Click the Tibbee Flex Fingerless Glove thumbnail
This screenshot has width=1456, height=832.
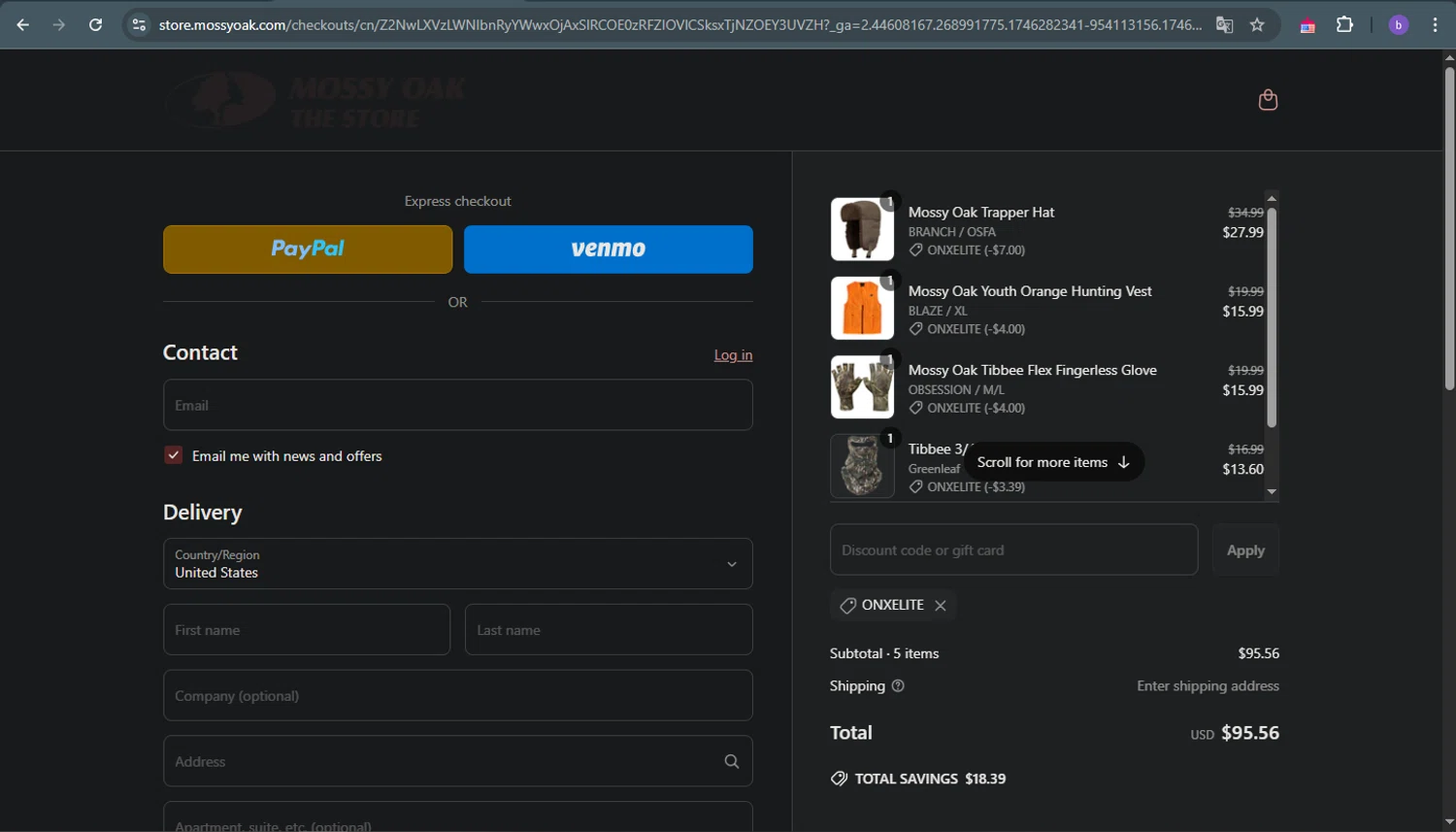862,386
